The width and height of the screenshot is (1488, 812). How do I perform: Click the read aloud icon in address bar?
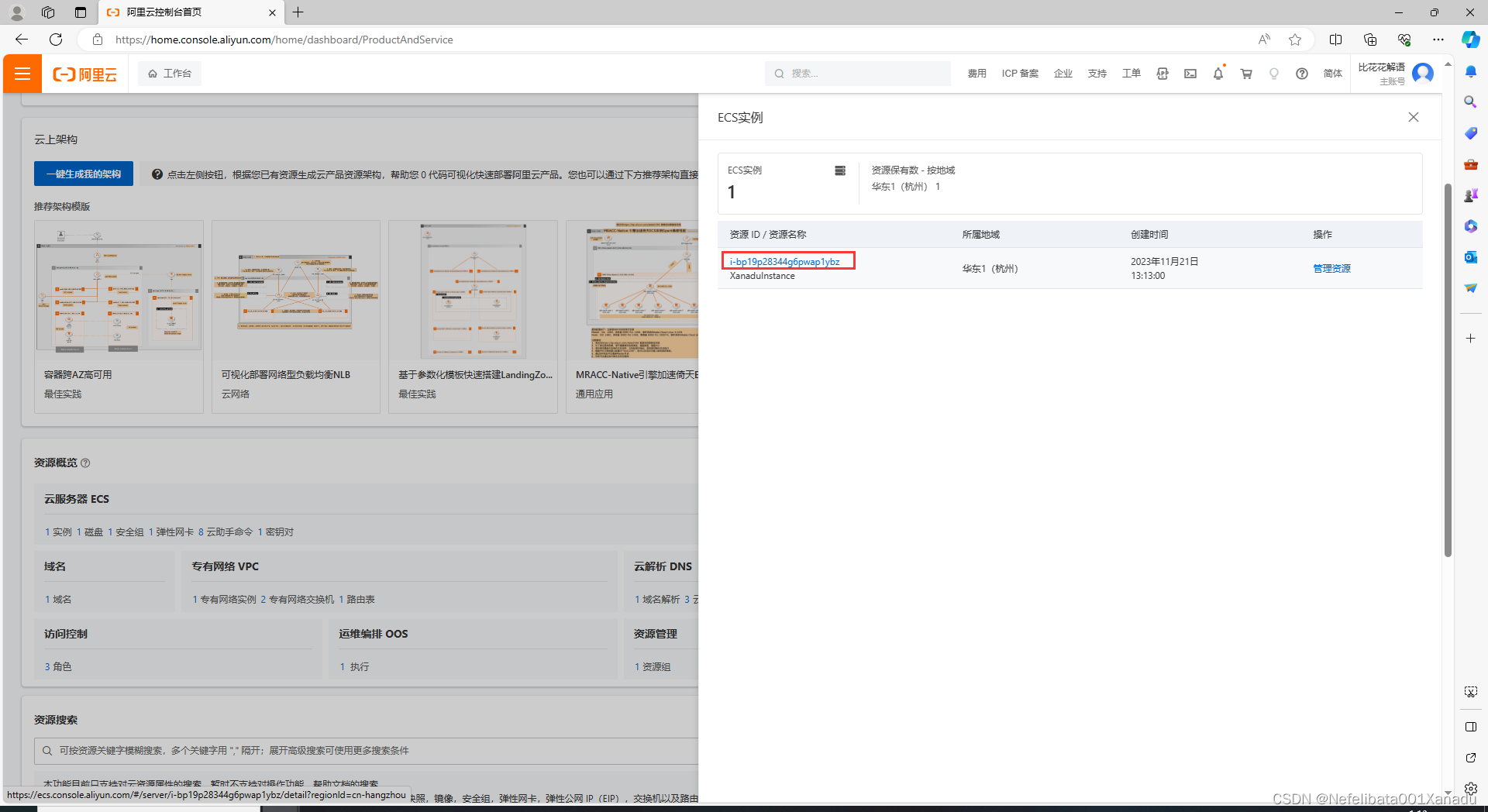click(x=1264, y=40)
